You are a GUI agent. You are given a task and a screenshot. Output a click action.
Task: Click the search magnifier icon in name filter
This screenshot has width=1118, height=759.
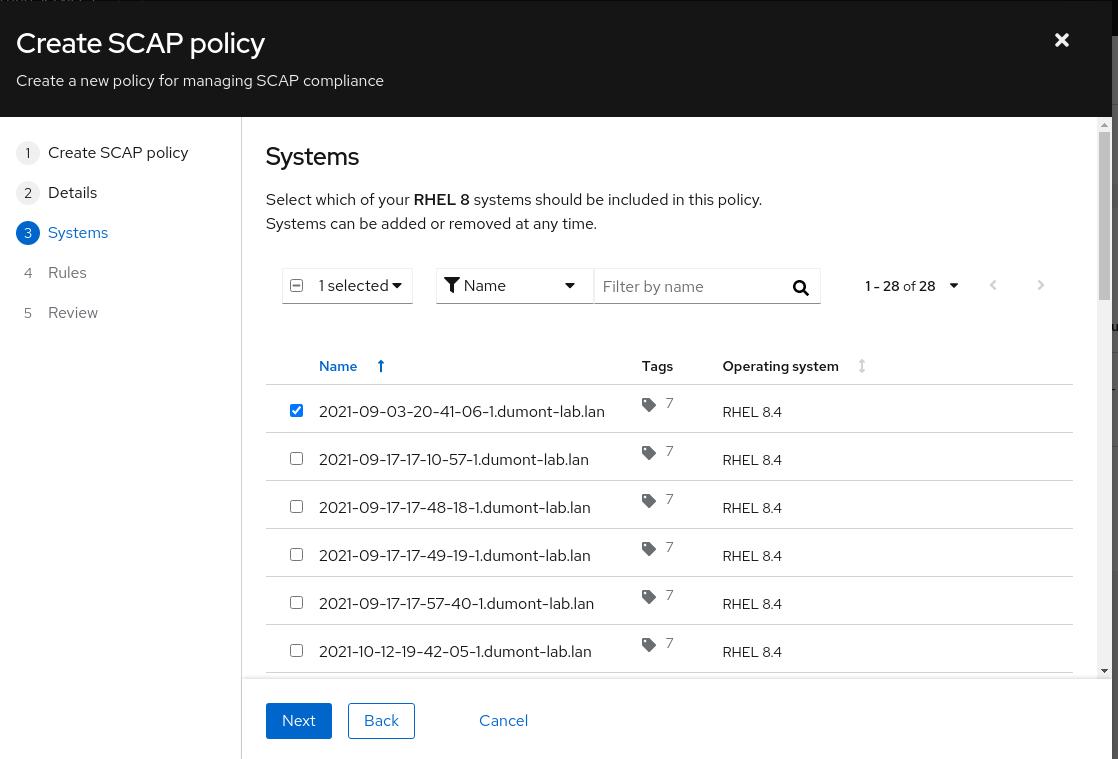(800, 287)
